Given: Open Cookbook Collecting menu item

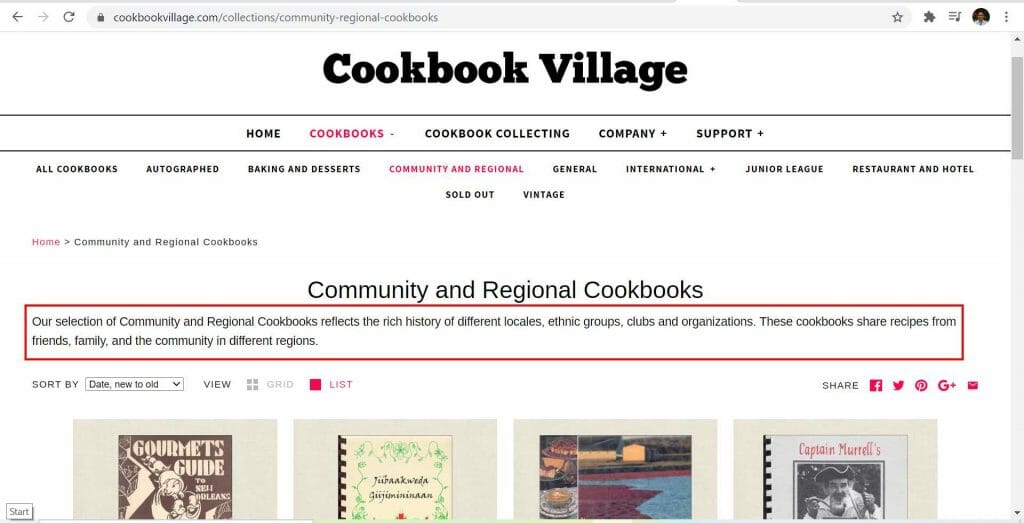Looking at the screenshot, I should (x=497, y=133).
